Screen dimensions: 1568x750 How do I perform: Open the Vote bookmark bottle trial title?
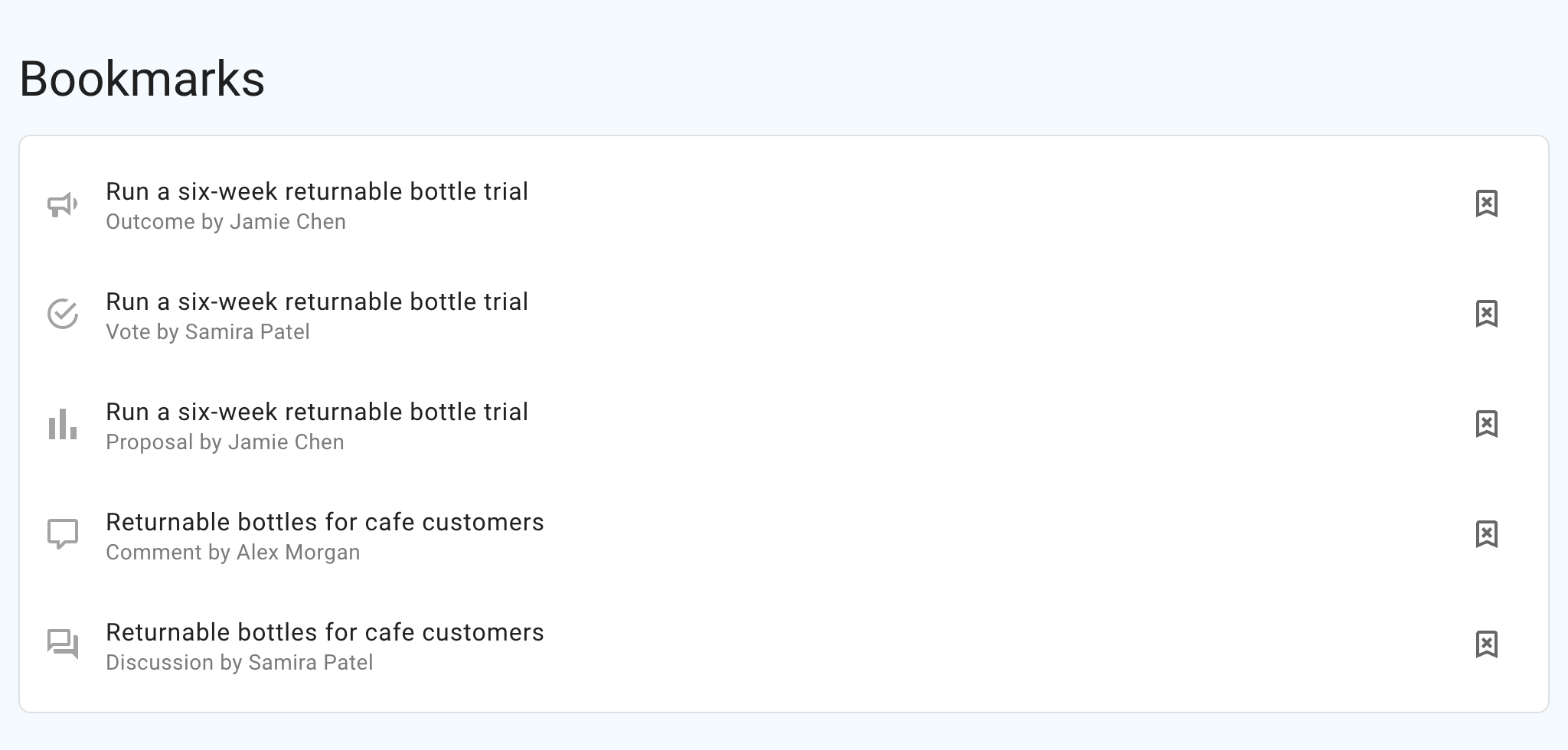[x=317, y=302]
